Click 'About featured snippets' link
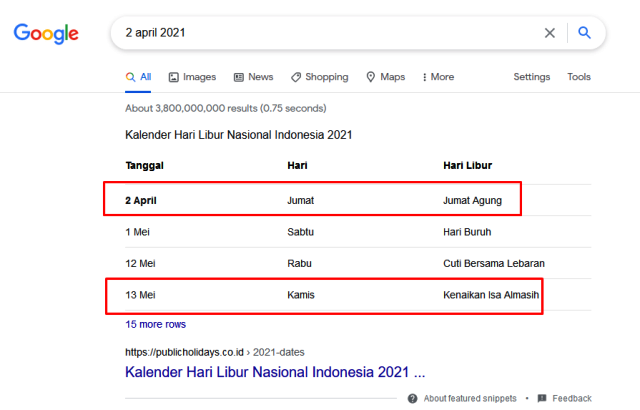 (470, 398)
